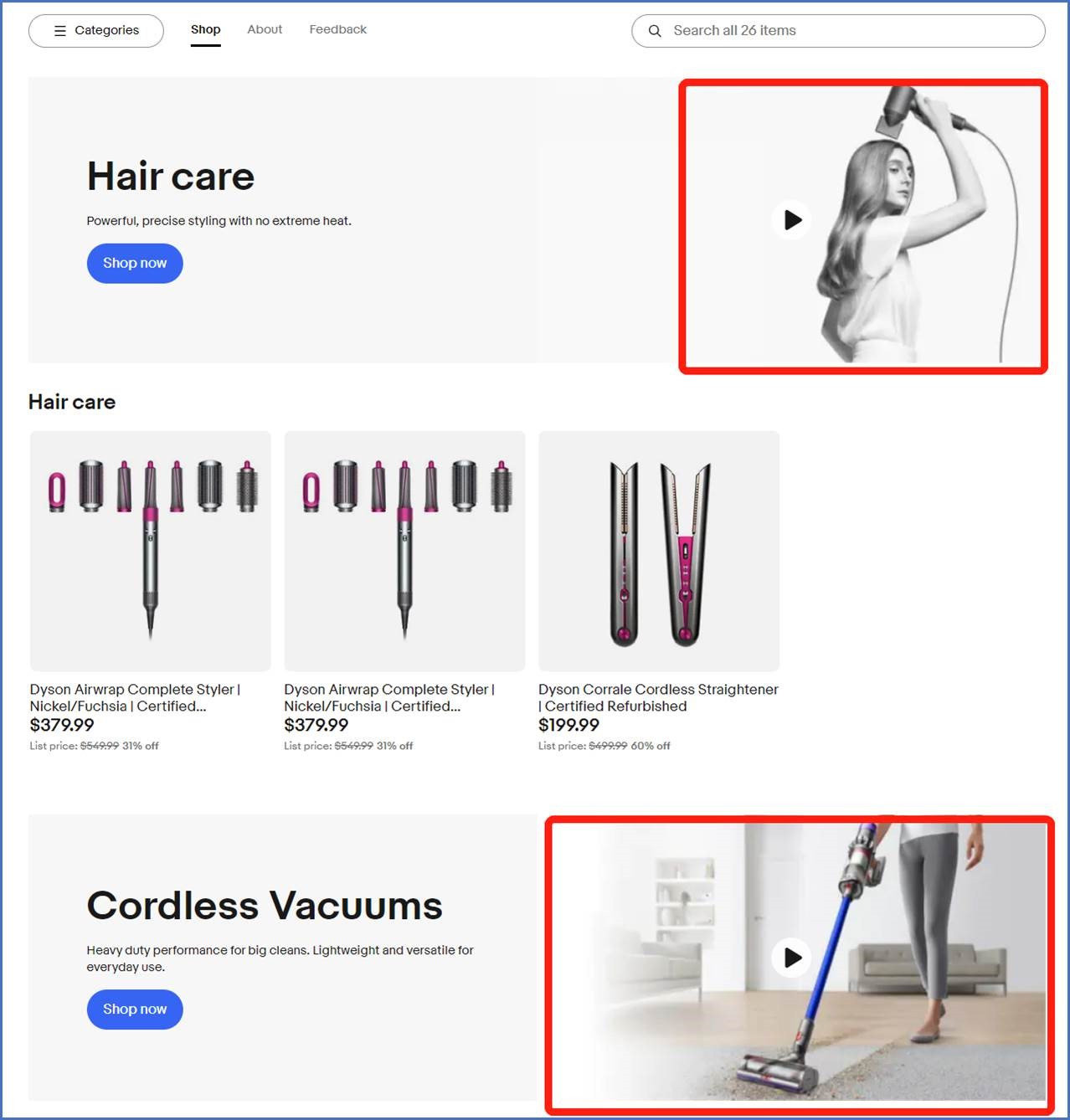Click the Cordless Vacuums banner heading
The image size is (1070, 1120).
coord(265,906)
